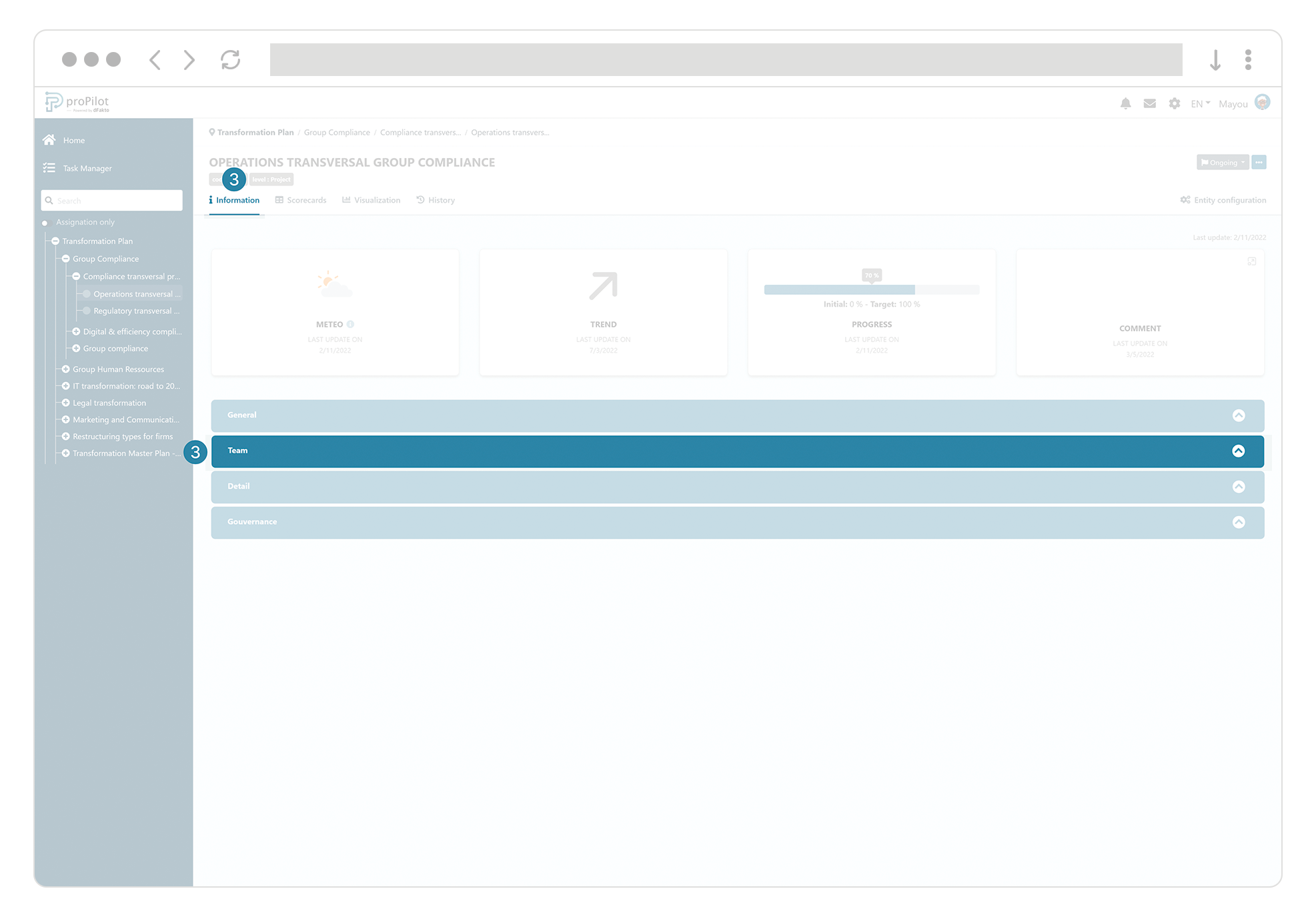
Task: Open the History tab
Action: click(441, 199)
